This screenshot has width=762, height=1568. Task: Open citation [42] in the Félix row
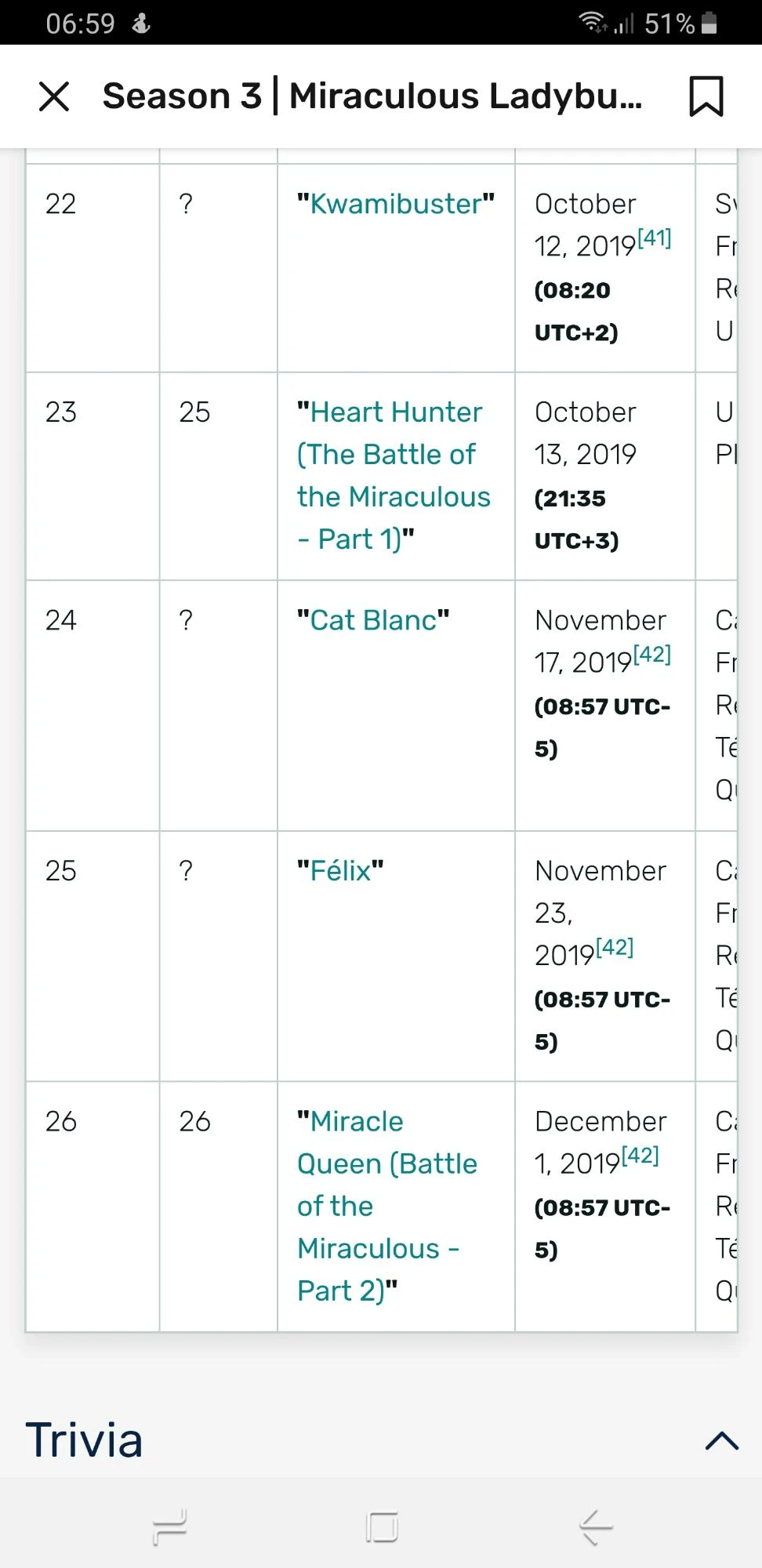click(615, 947)
